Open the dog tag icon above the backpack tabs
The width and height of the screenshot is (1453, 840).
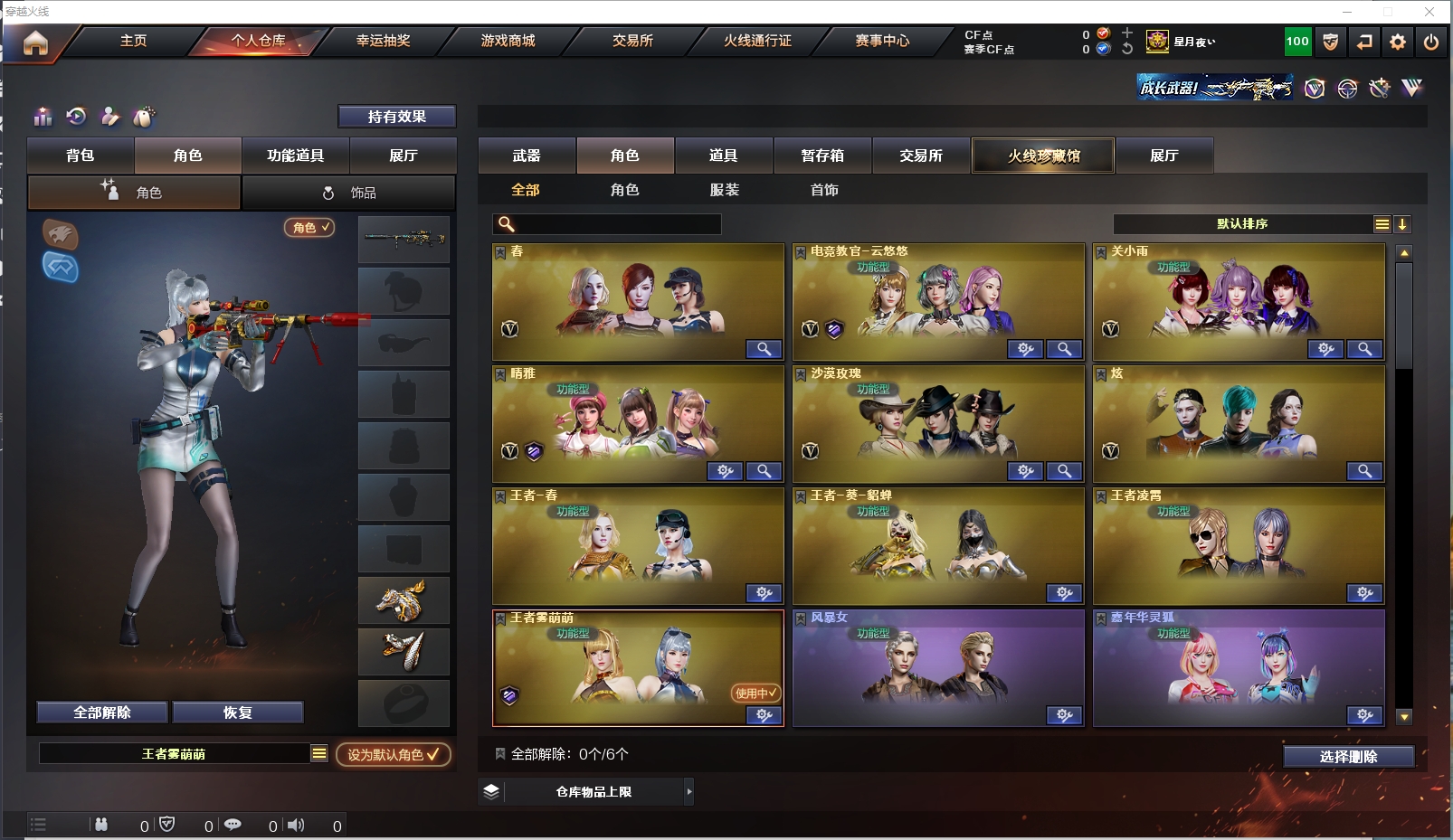coord(145,117)
